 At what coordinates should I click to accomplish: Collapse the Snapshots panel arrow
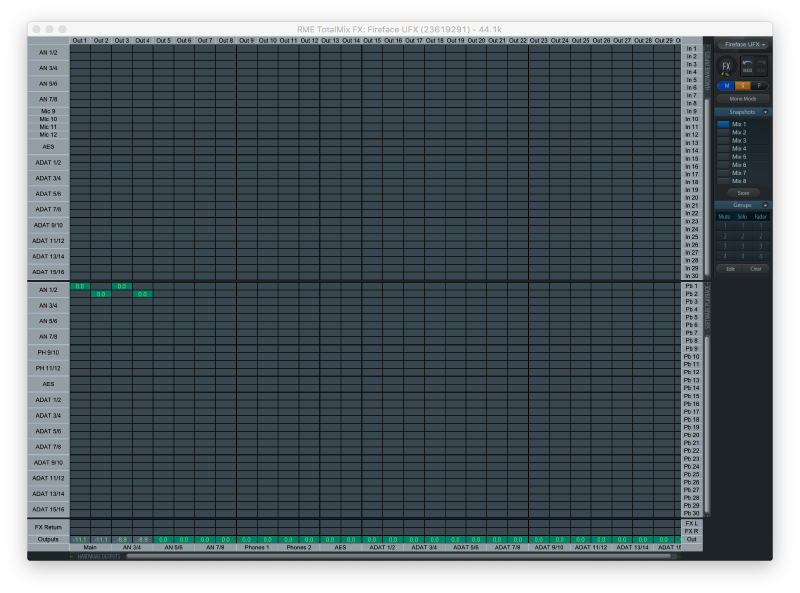pos(765,112)
